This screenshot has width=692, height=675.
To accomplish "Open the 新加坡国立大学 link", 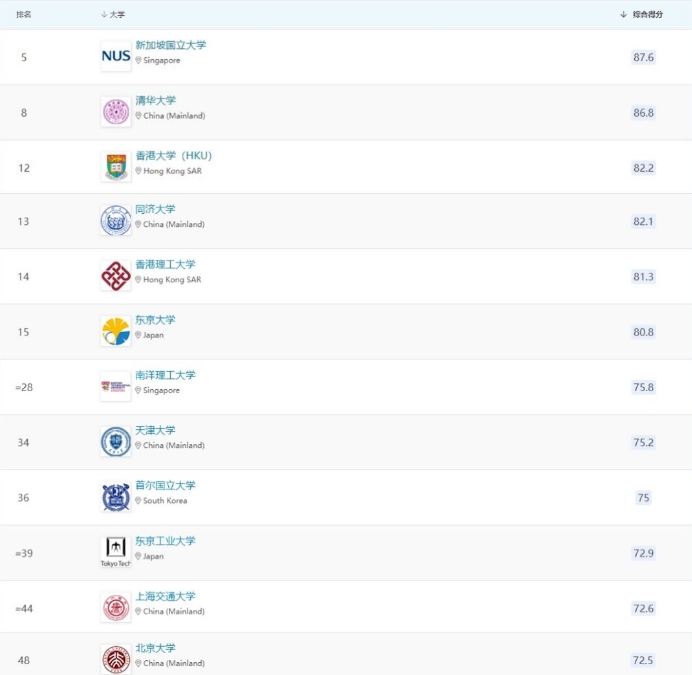I will (170, 45).
